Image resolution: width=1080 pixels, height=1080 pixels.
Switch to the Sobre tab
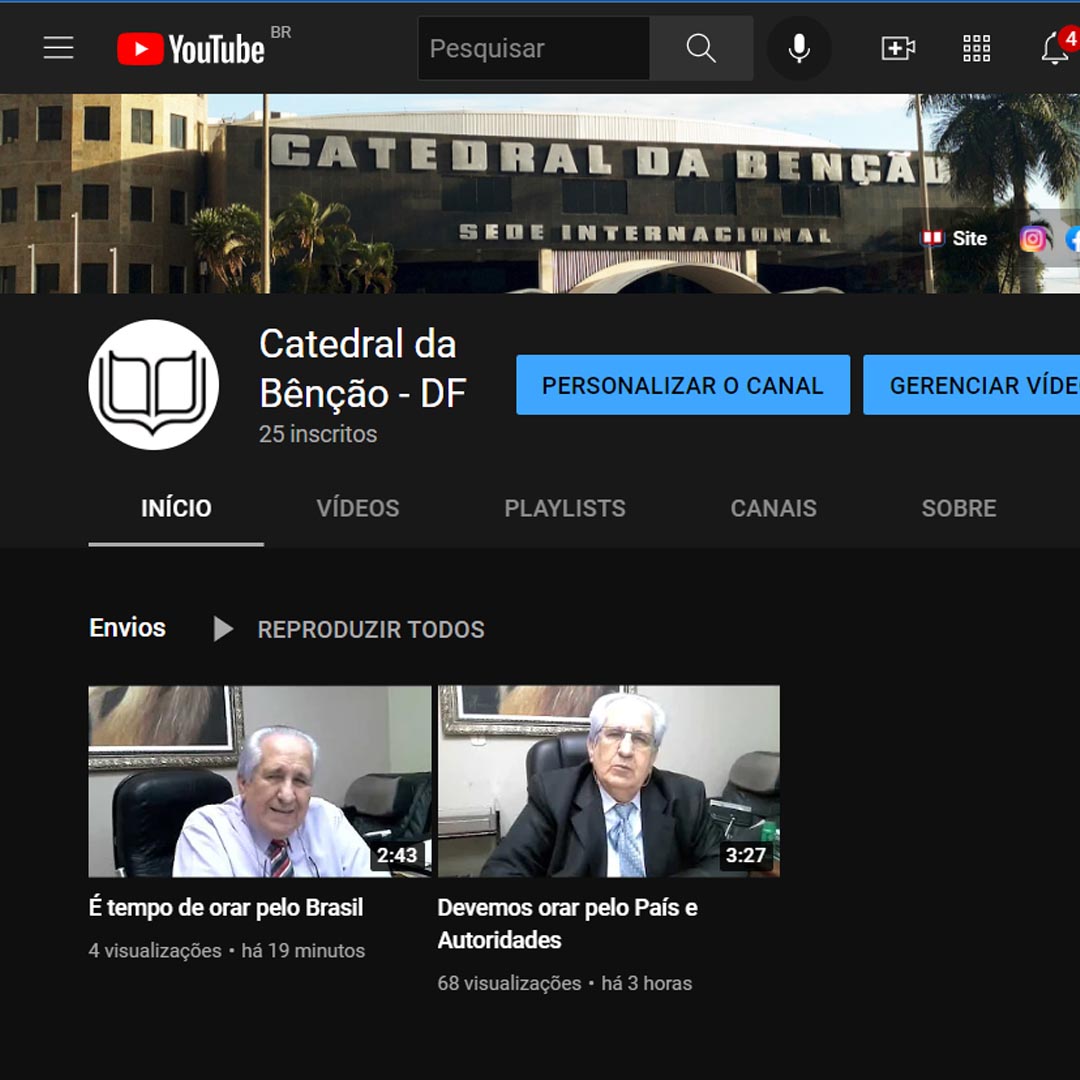click(x=959, y=508)
